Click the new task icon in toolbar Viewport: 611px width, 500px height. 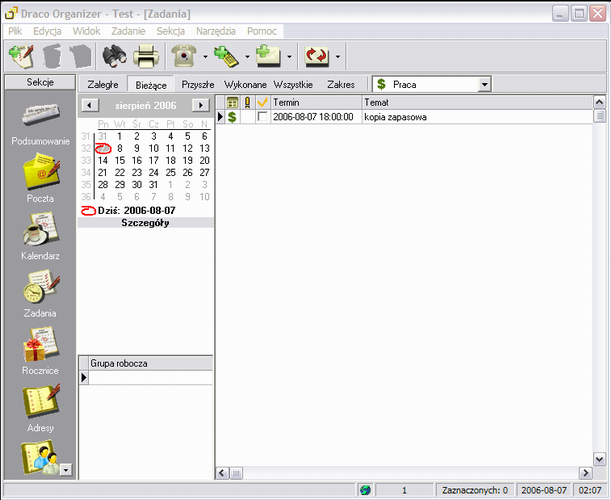tap(21, 57)
